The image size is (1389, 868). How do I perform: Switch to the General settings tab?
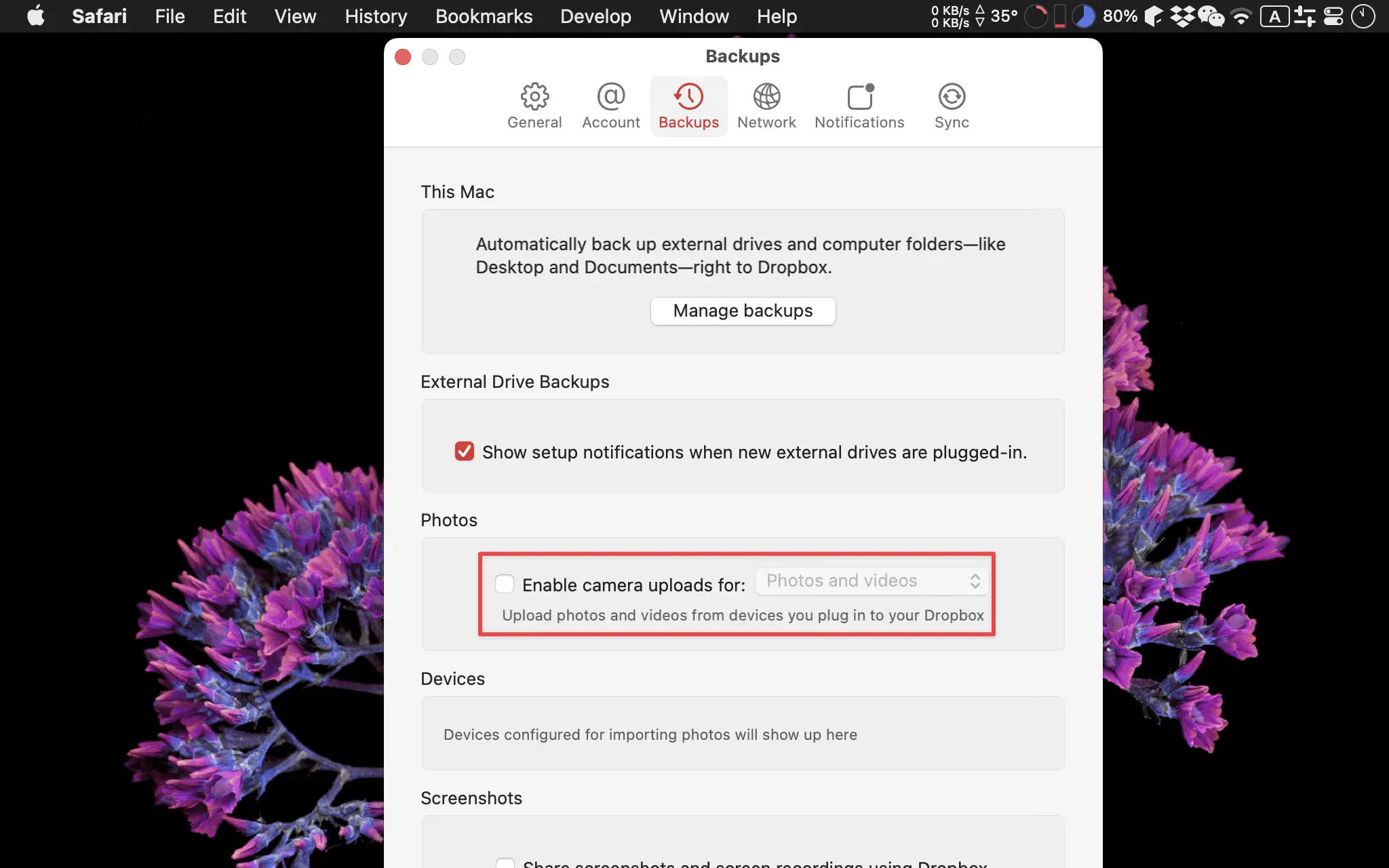click(x=535, y=106)
